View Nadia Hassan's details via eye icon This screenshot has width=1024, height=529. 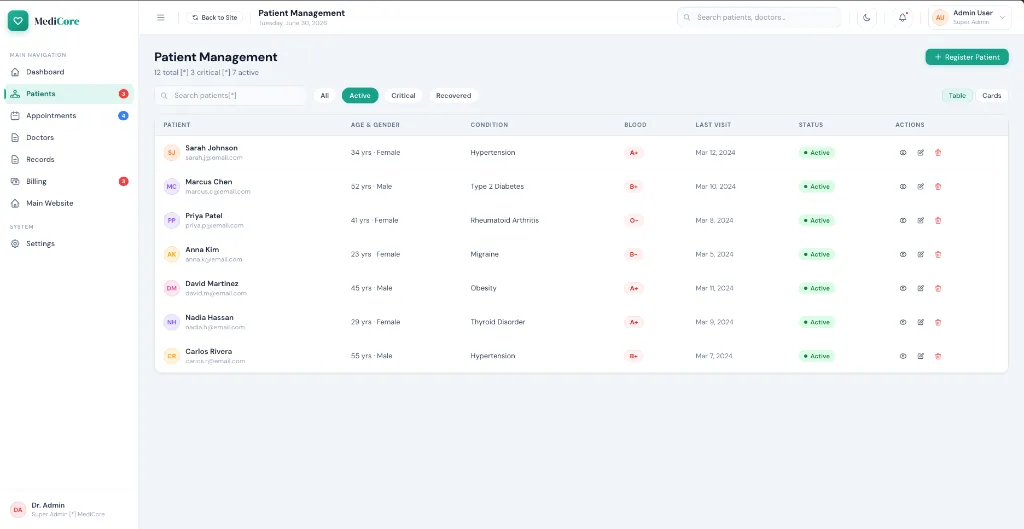pyautogui.click(x=903, y=323)
